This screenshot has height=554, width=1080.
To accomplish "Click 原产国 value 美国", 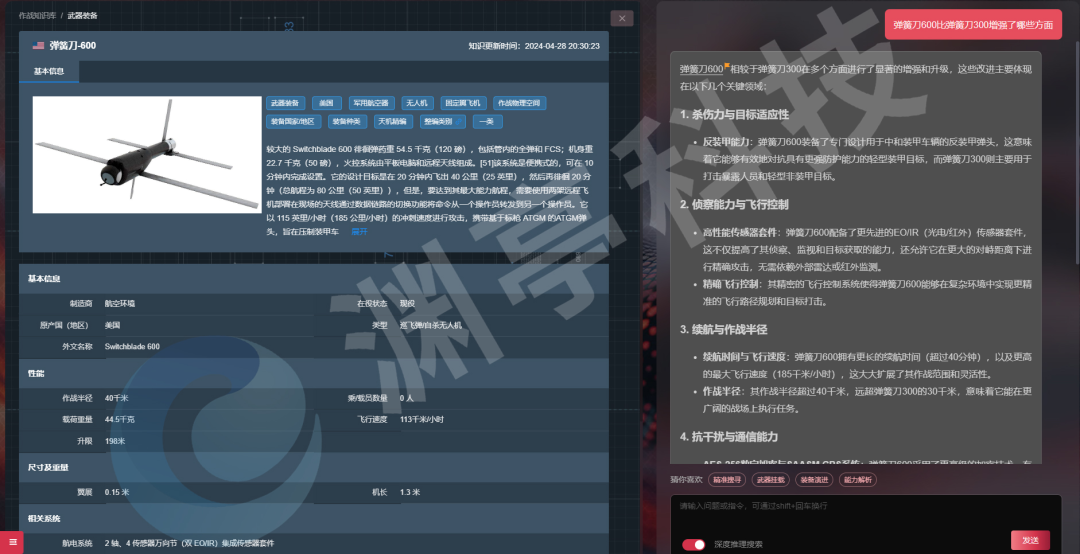I will tap(112, 325).
